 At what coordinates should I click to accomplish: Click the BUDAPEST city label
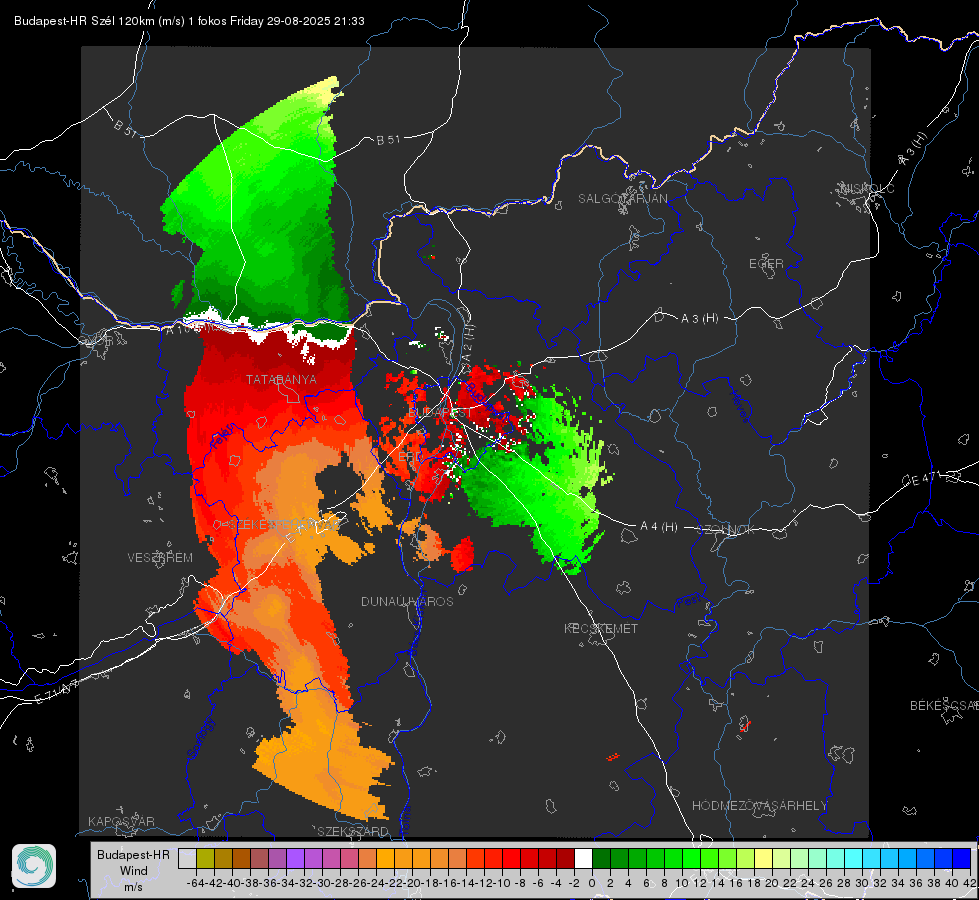(440, 413)
